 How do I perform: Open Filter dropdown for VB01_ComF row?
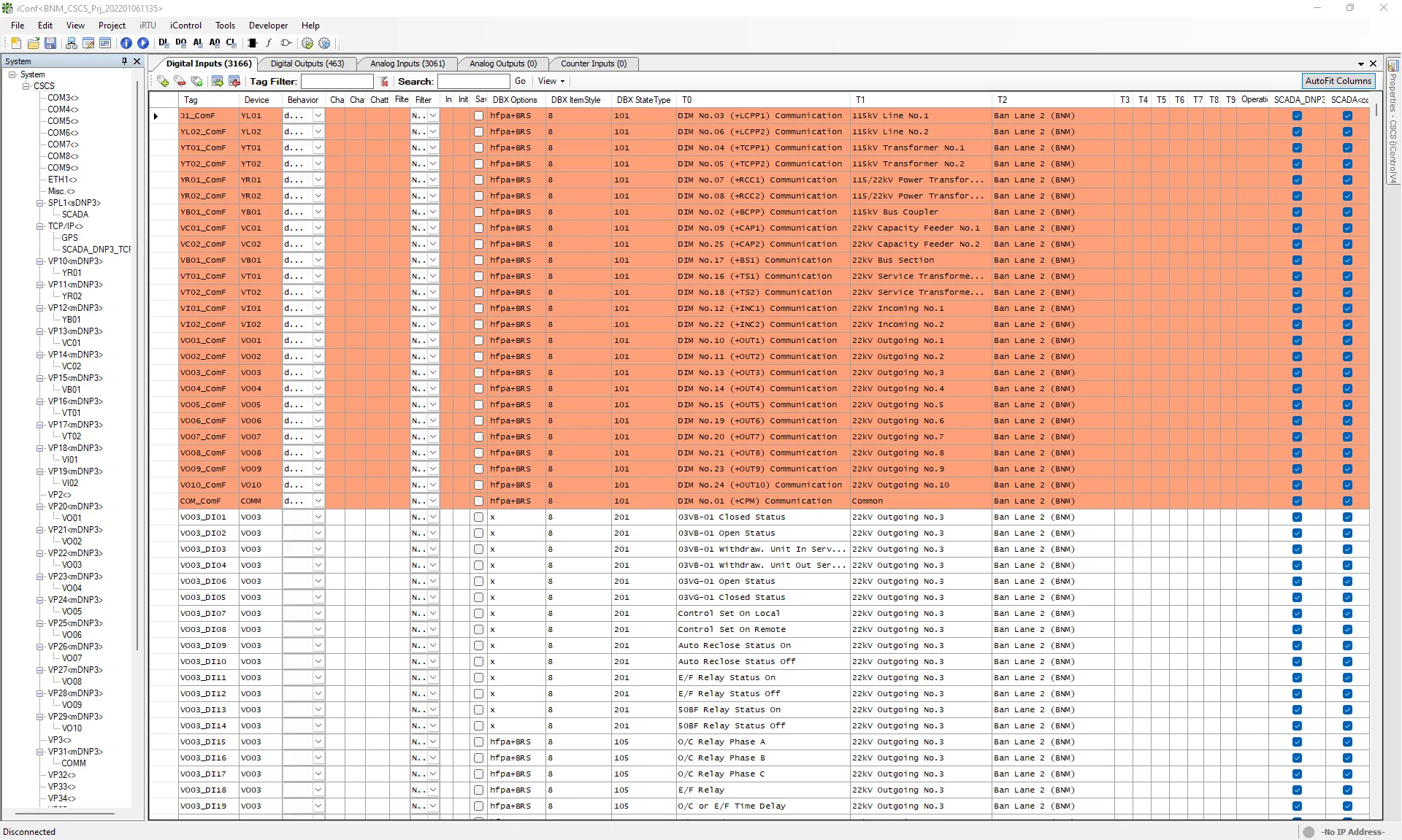(433, 260)
